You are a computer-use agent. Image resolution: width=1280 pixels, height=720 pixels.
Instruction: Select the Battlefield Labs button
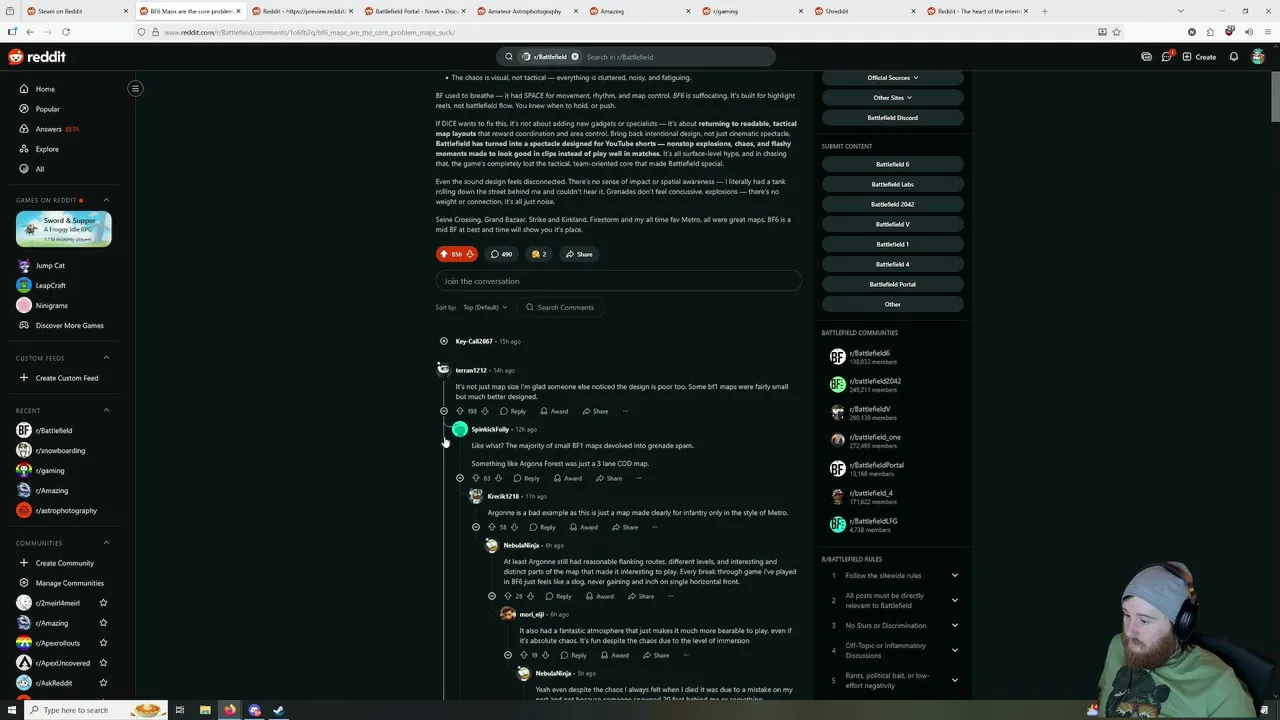[892, 184]
